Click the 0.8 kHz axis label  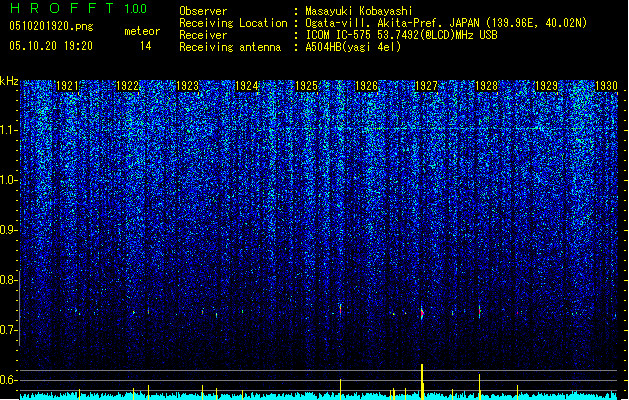[x=8, y=280]
